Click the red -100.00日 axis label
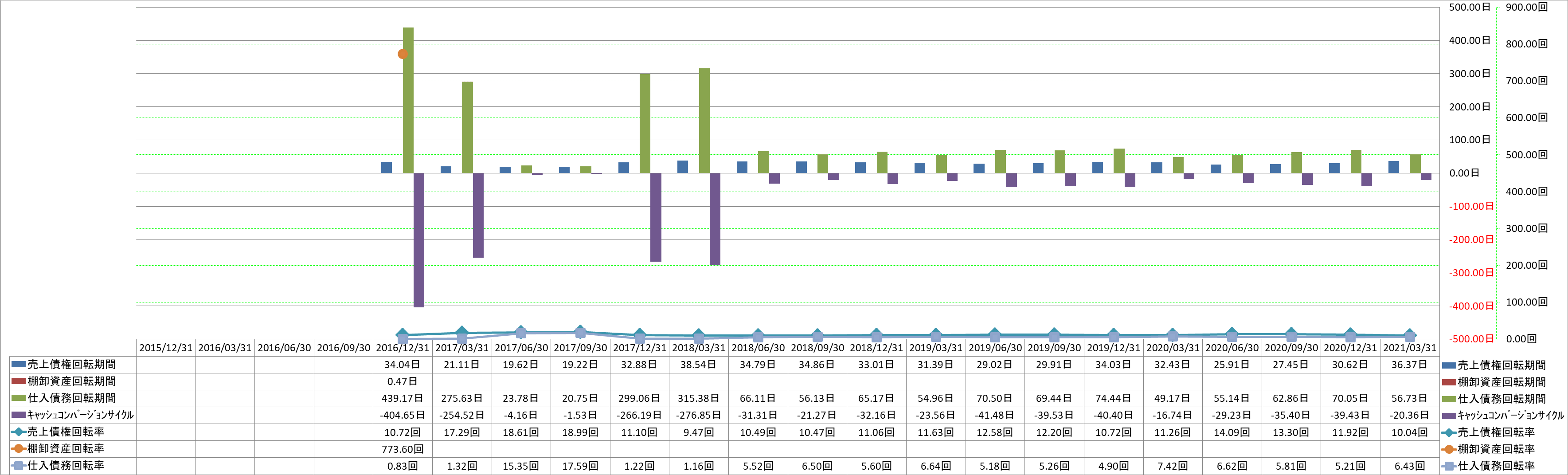 click(1471, 206)
